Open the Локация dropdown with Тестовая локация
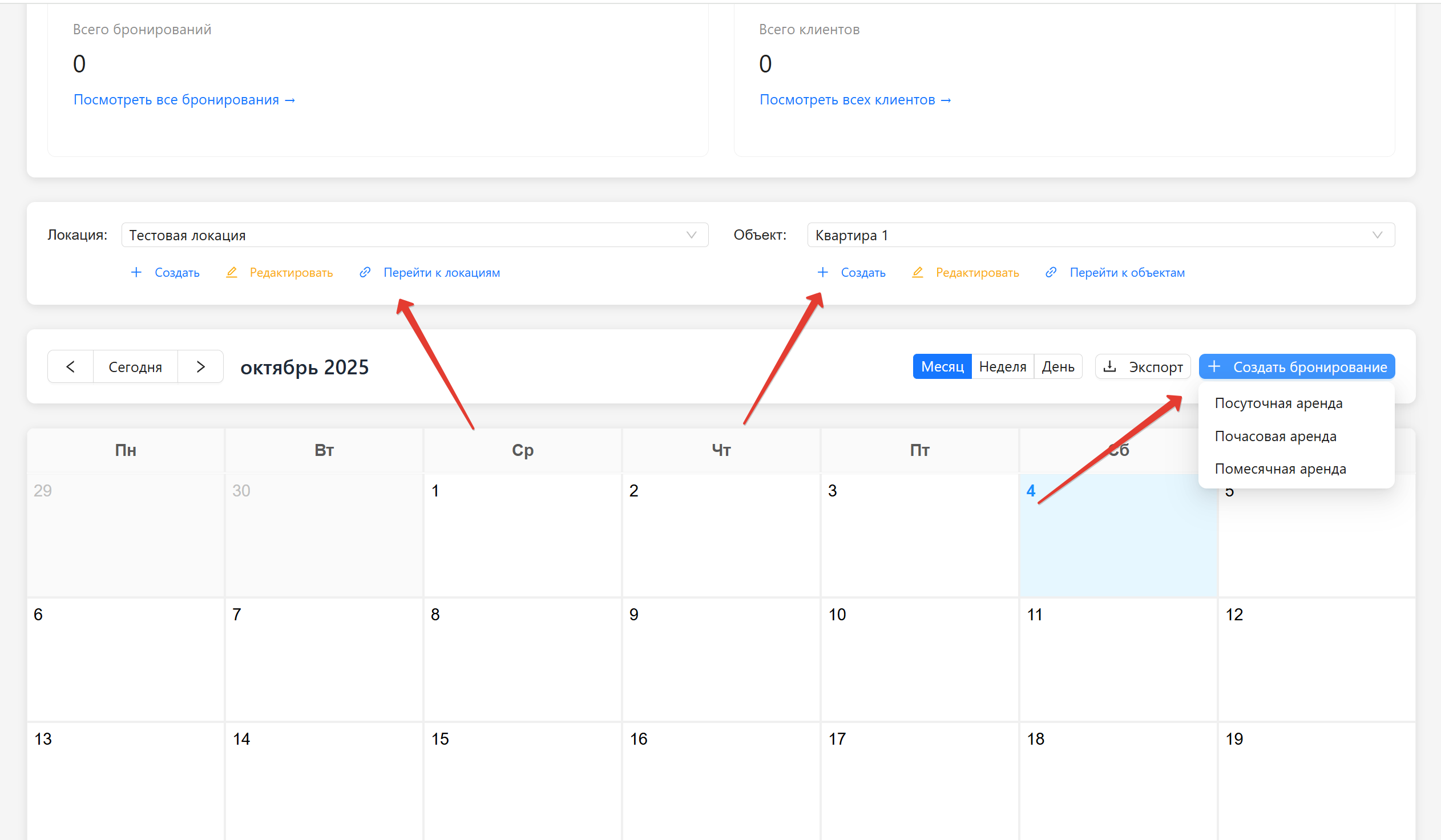 pos(414,235)
